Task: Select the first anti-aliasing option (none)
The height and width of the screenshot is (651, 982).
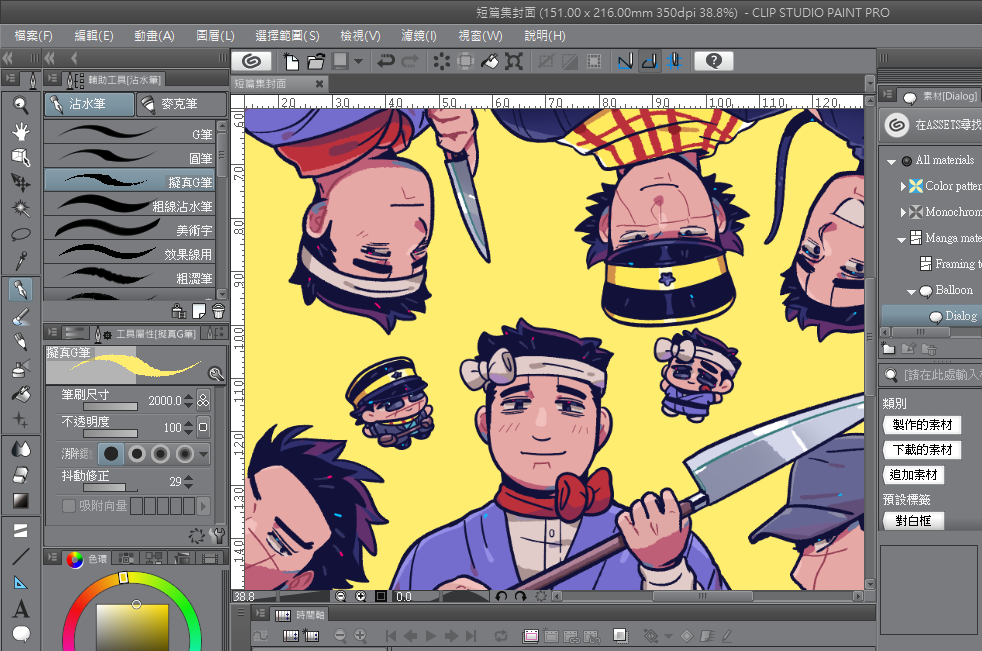Action: pyautogui.click(x=111, y=453)
